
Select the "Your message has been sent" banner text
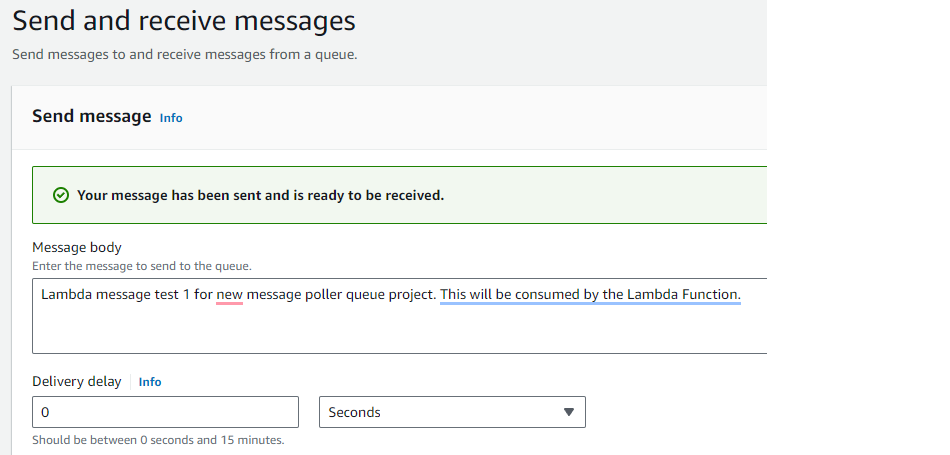click(x=261, y=195)
